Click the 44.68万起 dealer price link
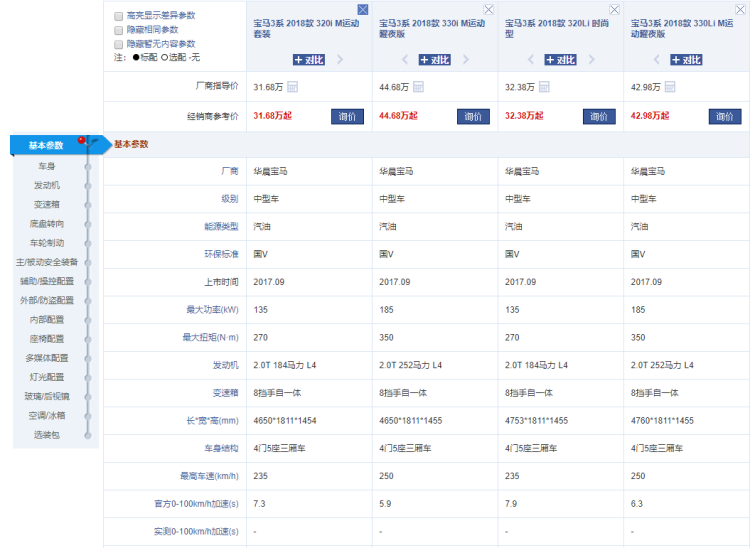Image resolution: width=750 pixels, height=548 pixels. (x=398, y=116)
